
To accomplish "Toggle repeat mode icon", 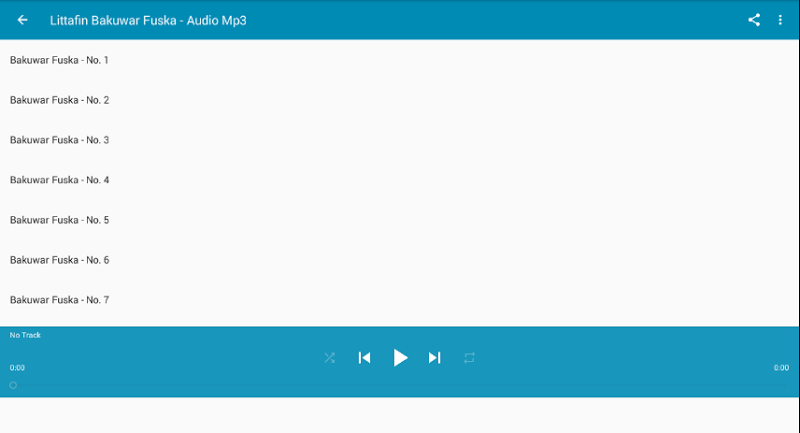I will [469, 358].
